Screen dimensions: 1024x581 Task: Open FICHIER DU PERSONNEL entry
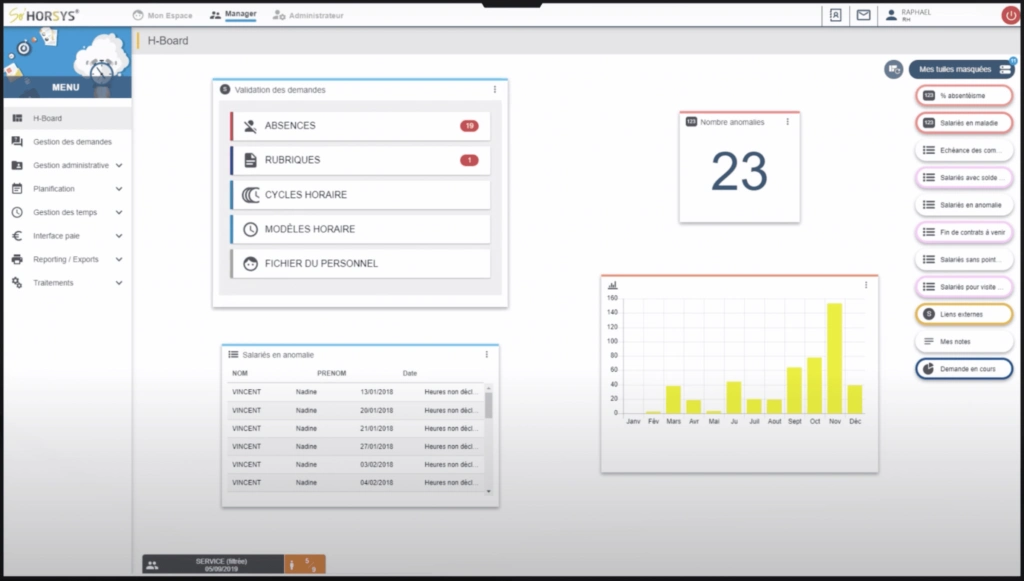pyautogui.click(x=360, y=264)
